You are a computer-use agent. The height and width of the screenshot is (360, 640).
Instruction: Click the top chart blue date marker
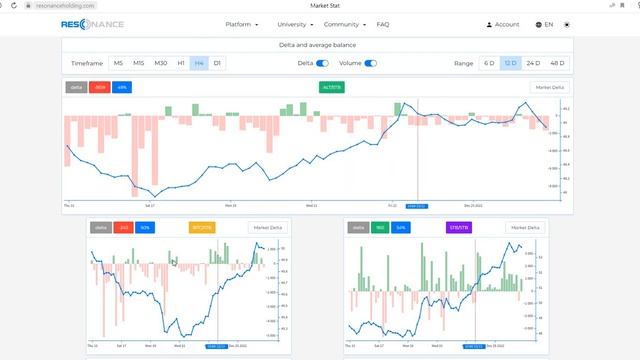coord(417,206)
